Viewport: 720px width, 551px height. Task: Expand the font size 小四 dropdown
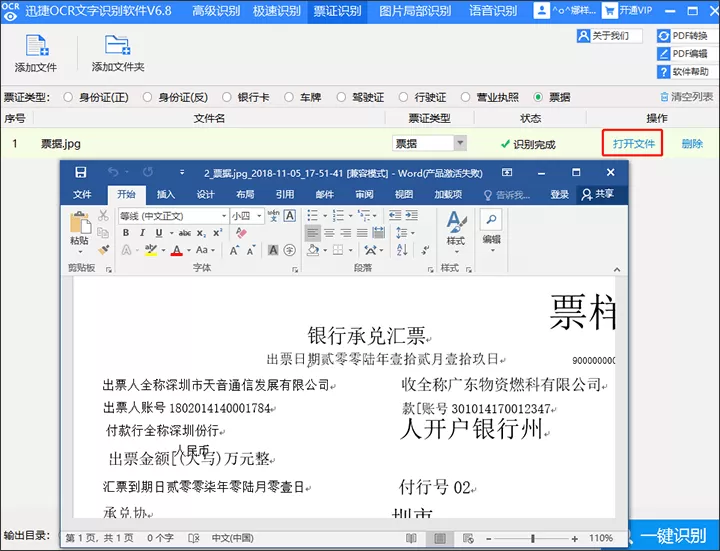[259, 216]
